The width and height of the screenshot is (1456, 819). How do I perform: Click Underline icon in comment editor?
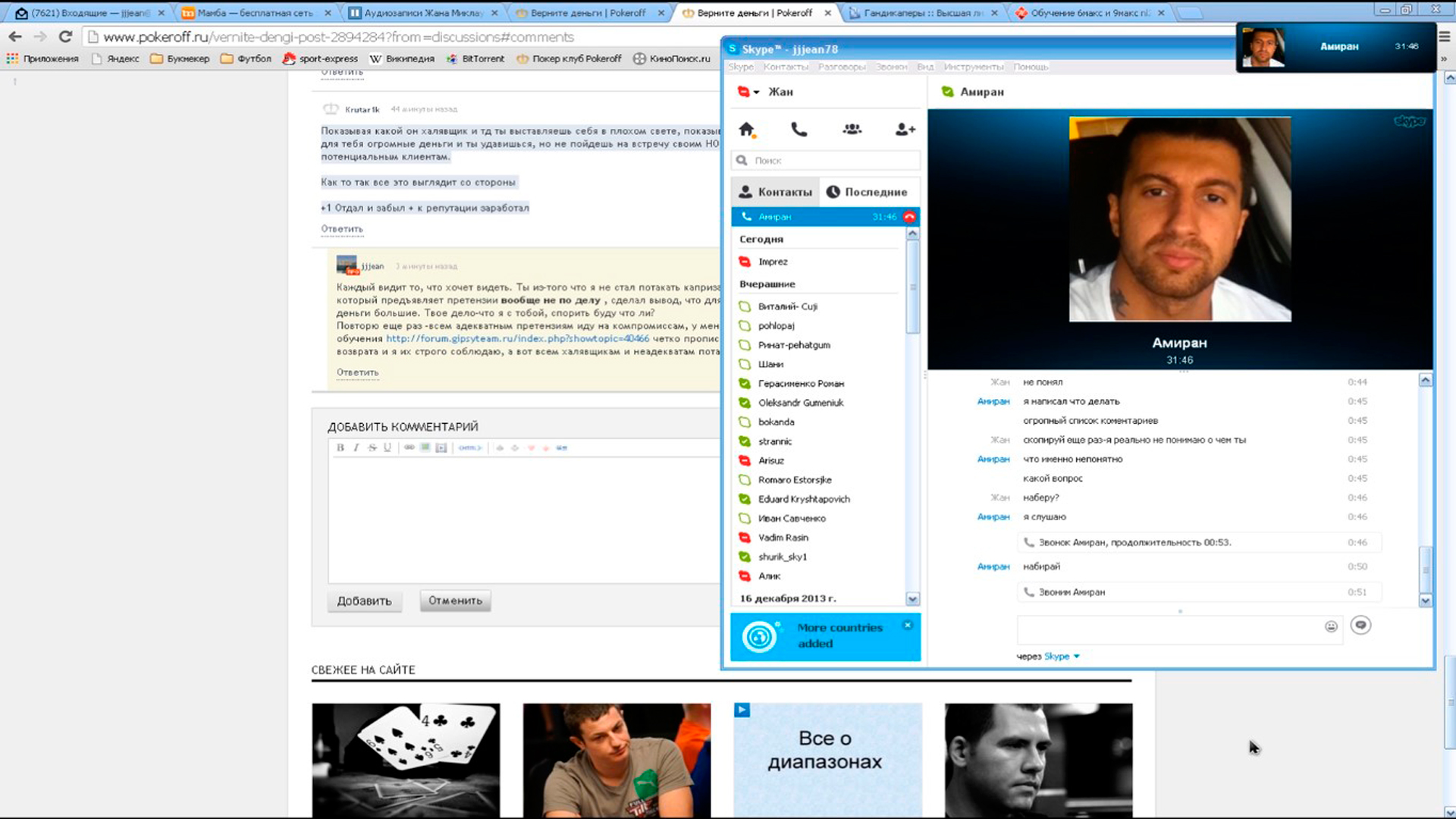(388, 447)
